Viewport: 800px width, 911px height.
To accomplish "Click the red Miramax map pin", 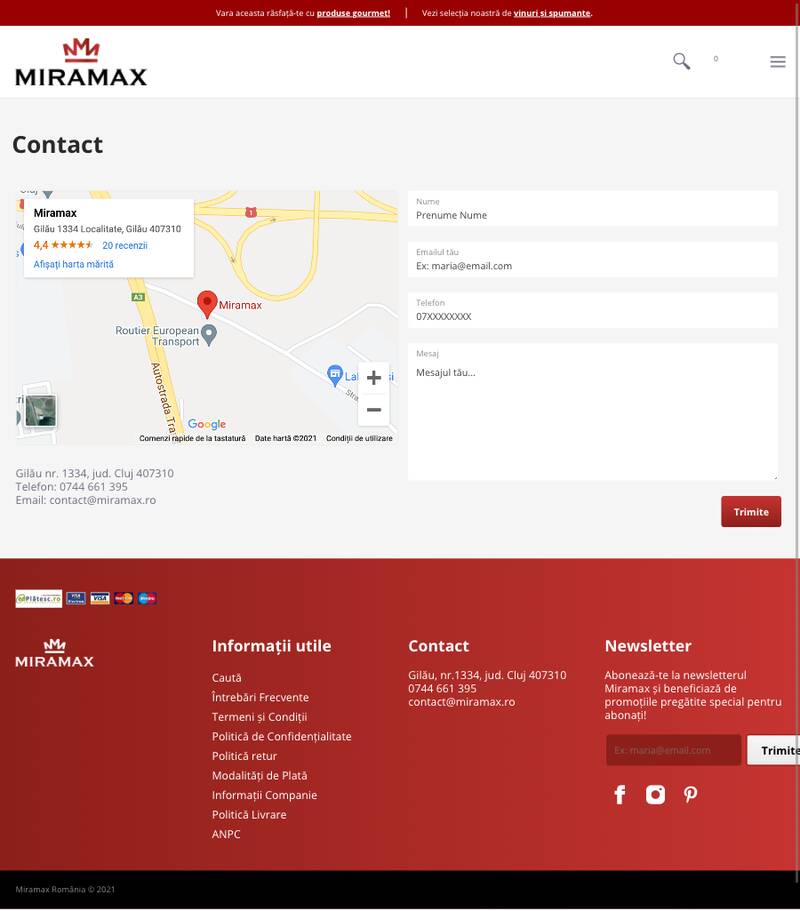I will pyautogui.click(x=207, y=304).
